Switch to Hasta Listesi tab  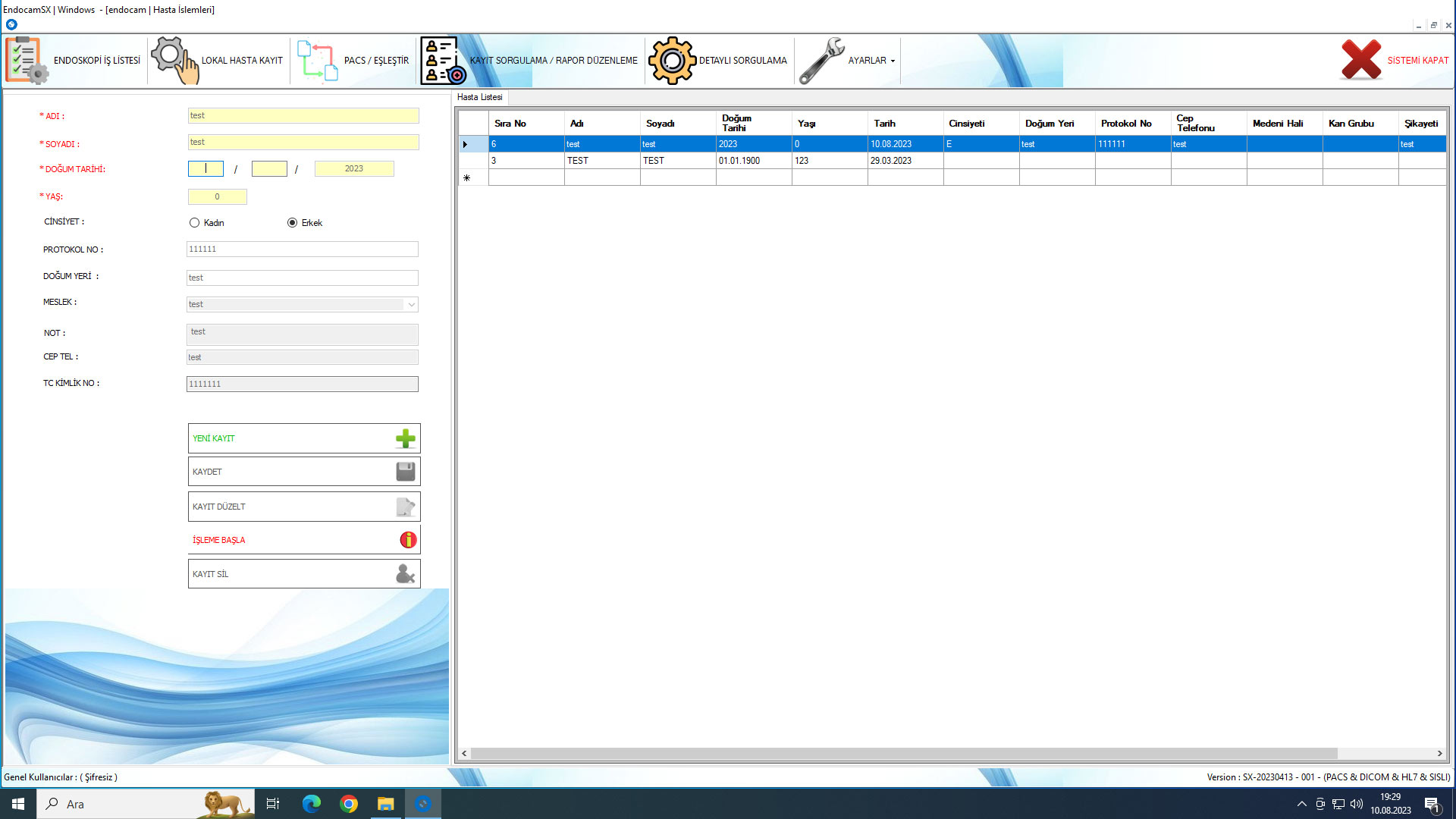pyautogui.click(x=479, y=97)
